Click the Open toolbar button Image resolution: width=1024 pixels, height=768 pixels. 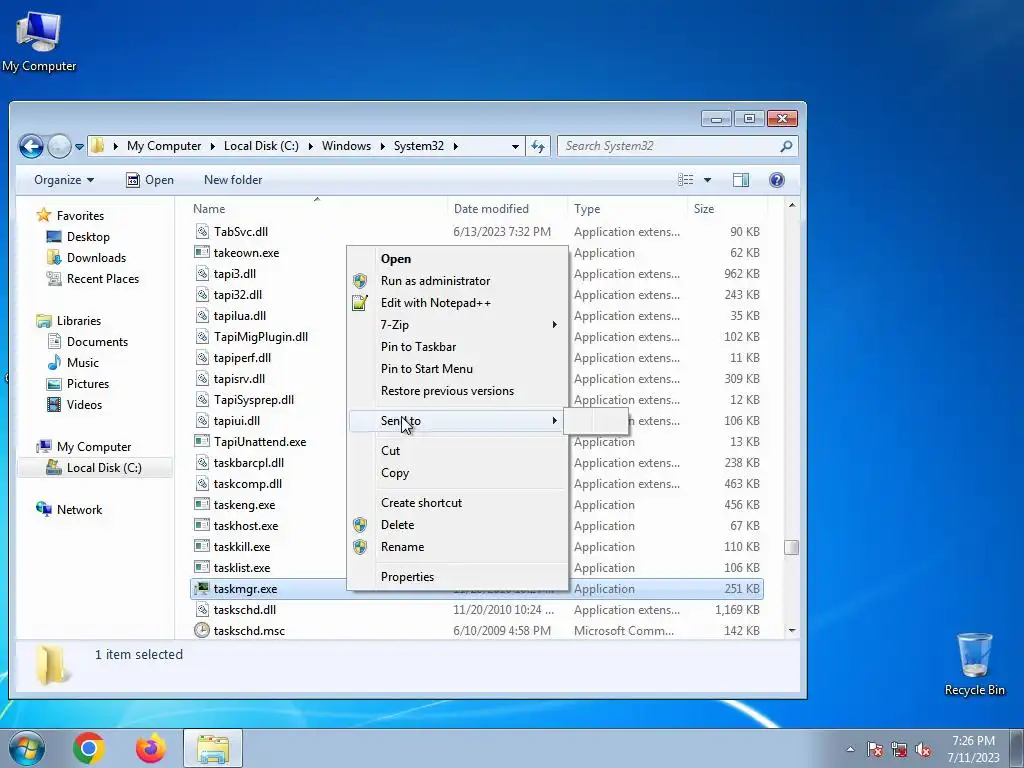[x=150, y=180]
